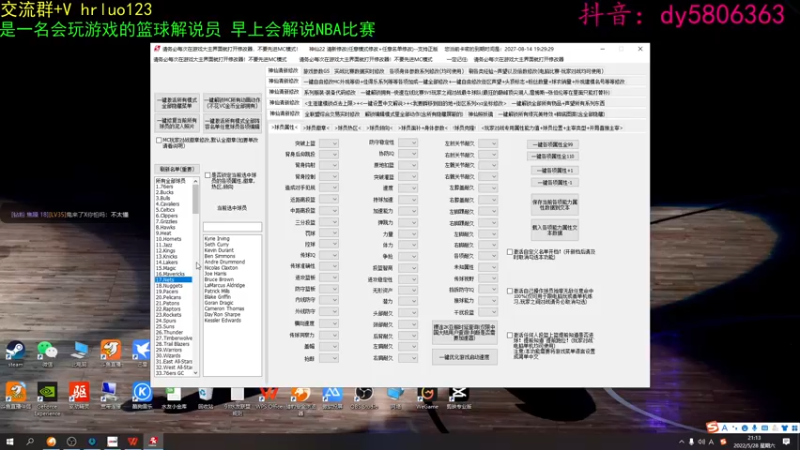Open the 力量 attribute dropdown

[408, 234]
